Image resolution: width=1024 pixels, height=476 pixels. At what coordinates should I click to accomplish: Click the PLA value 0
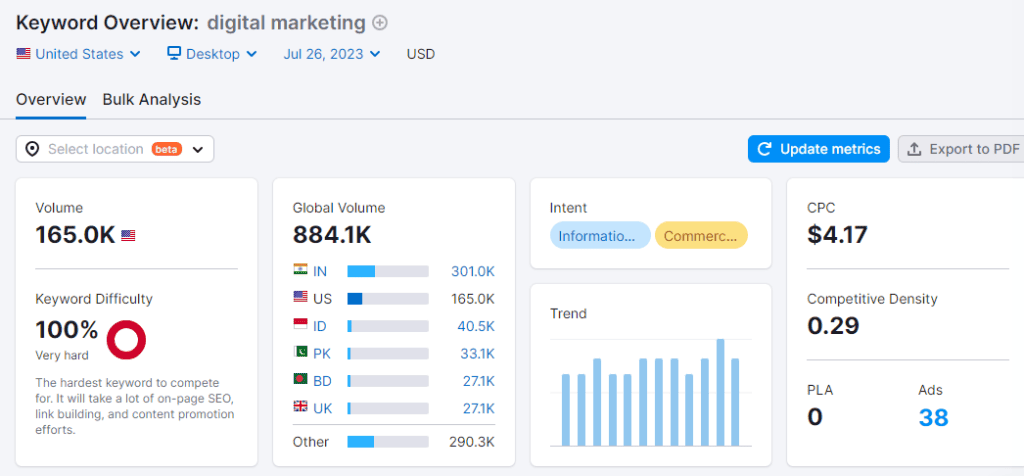coord(814,417)
